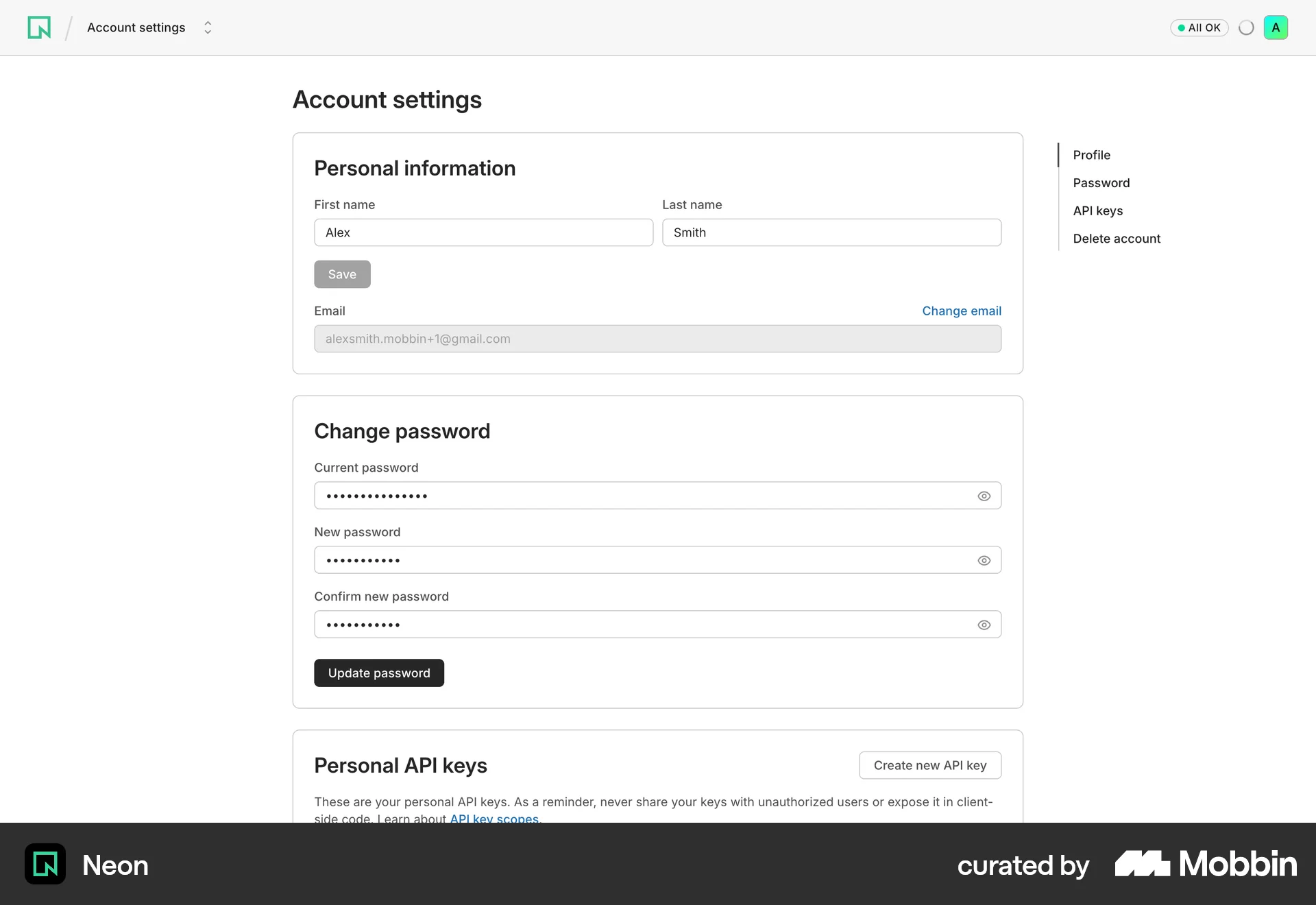1316x905 pixels.
Task: Click the Account settings page title
Action: click(387, 100)
